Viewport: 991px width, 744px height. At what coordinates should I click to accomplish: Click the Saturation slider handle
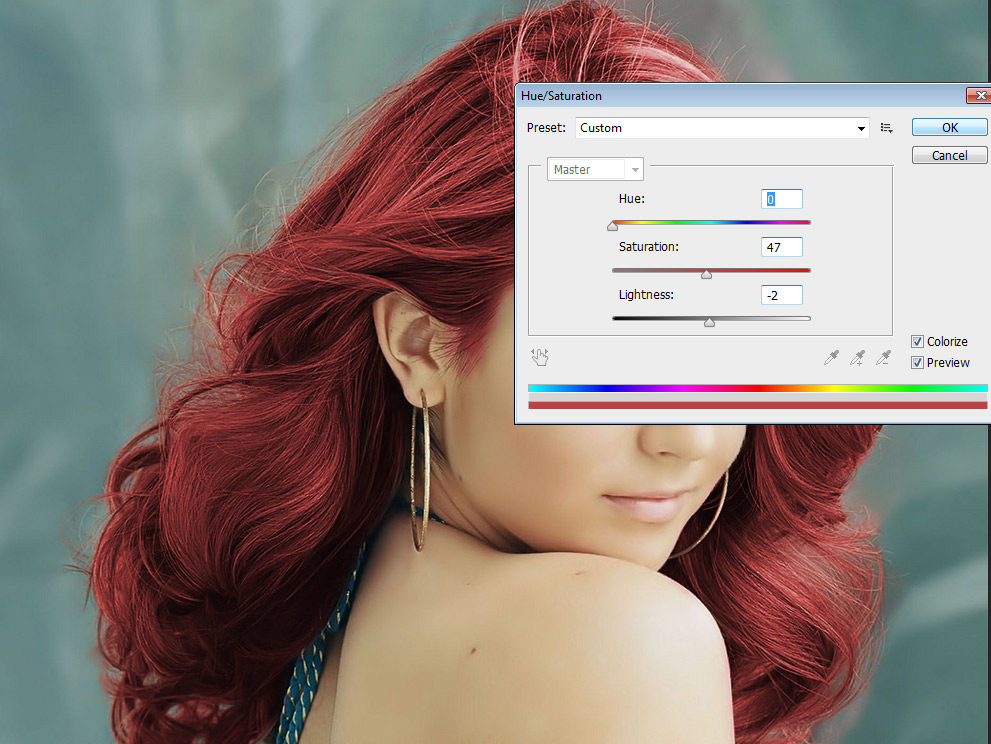point(706,274)
